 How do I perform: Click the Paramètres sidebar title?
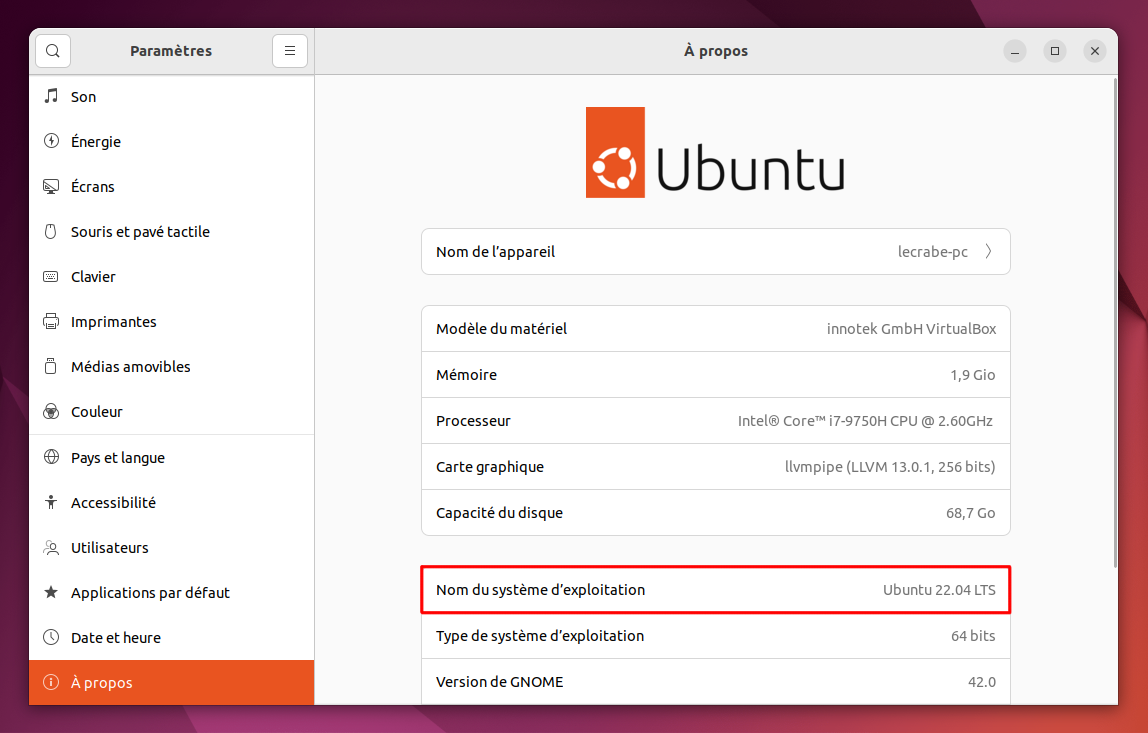pos(171,51)
